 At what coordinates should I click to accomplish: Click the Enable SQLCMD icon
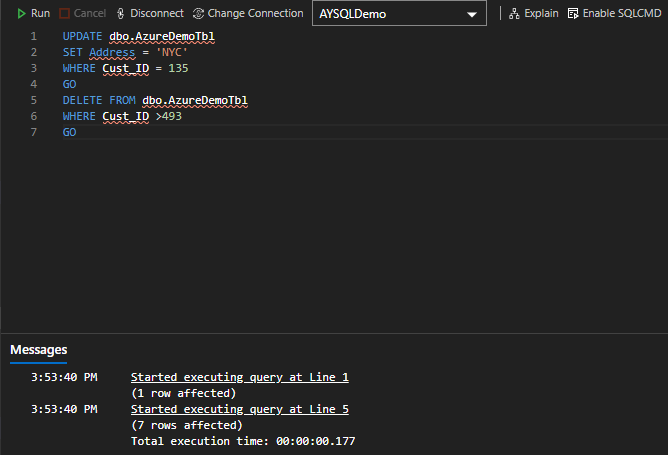coord(573,14)
